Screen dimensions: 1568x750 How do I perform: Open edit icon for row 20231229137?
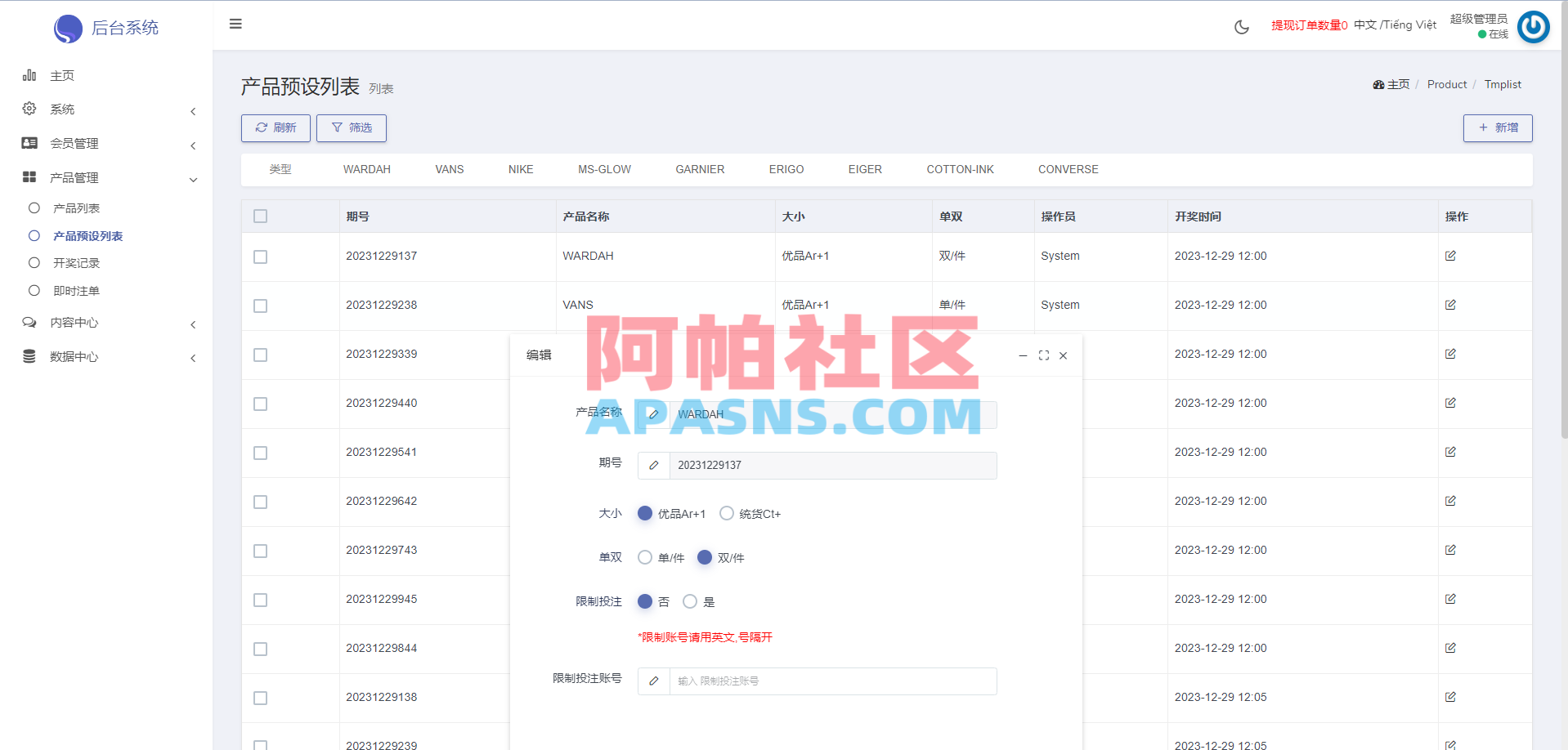(1450, 256)
